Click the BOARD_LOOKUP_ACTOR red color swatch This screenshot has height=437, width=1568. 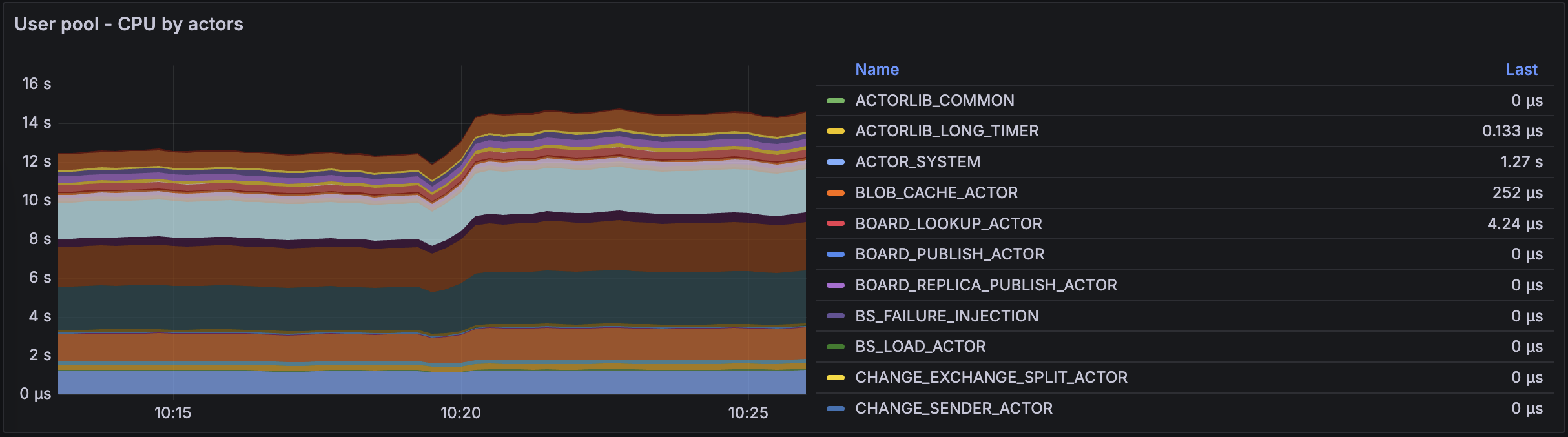(835, 223)
